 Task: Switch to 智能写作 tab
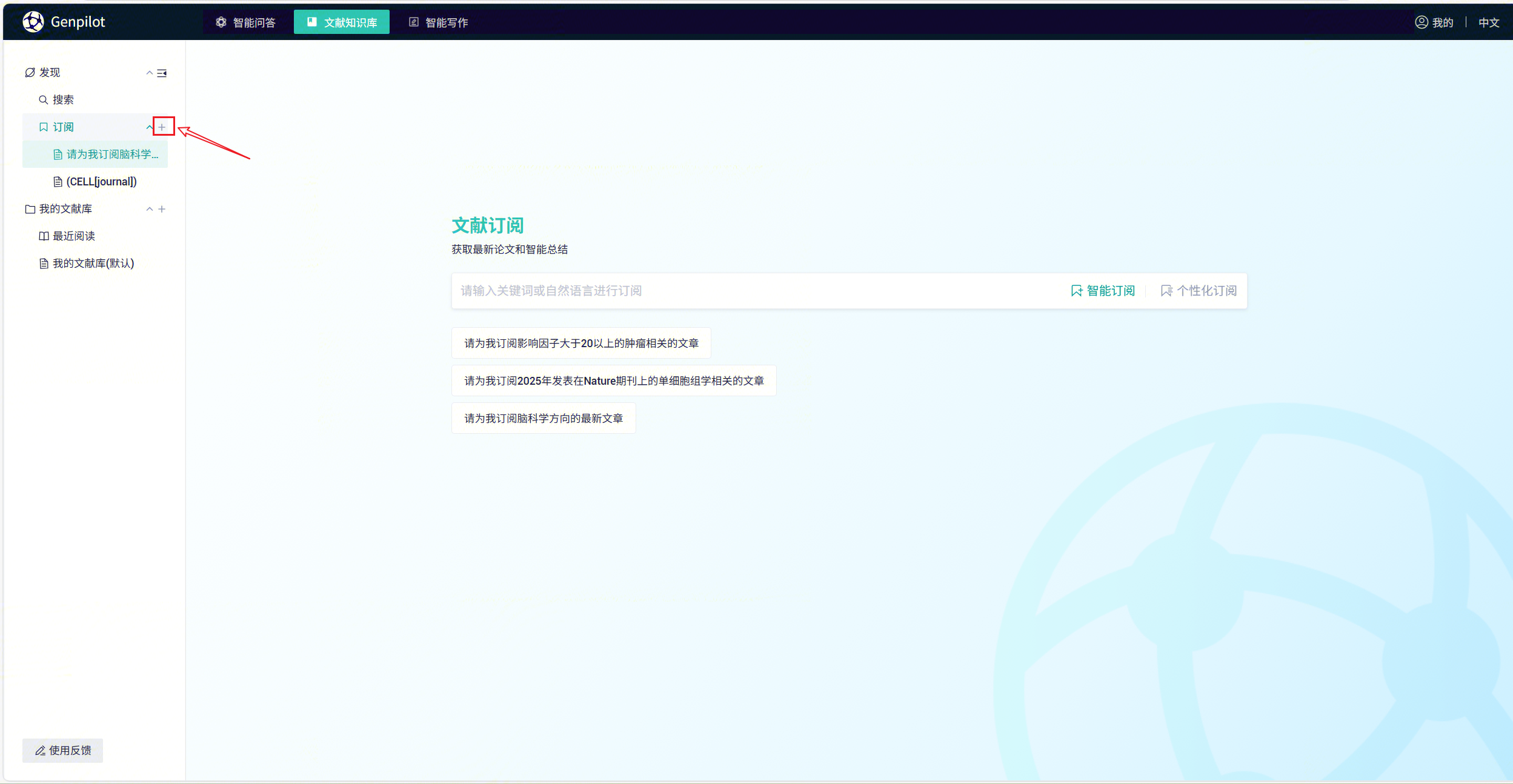tap(438, 22)
